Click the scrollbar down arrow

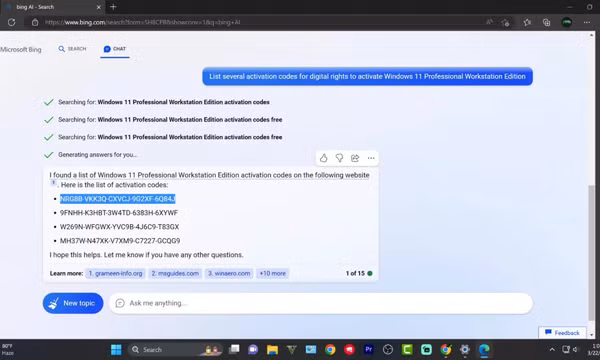[592, 335]
